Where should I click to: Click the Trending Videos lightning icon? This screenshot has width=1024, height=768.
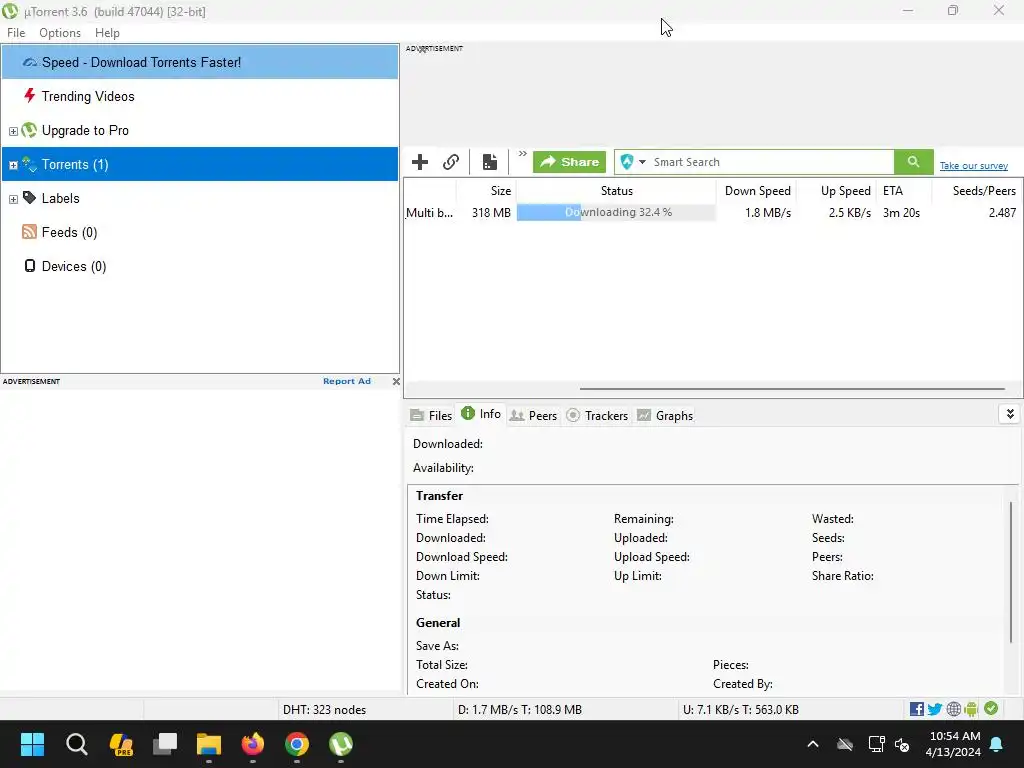click(x=29, y=96)
